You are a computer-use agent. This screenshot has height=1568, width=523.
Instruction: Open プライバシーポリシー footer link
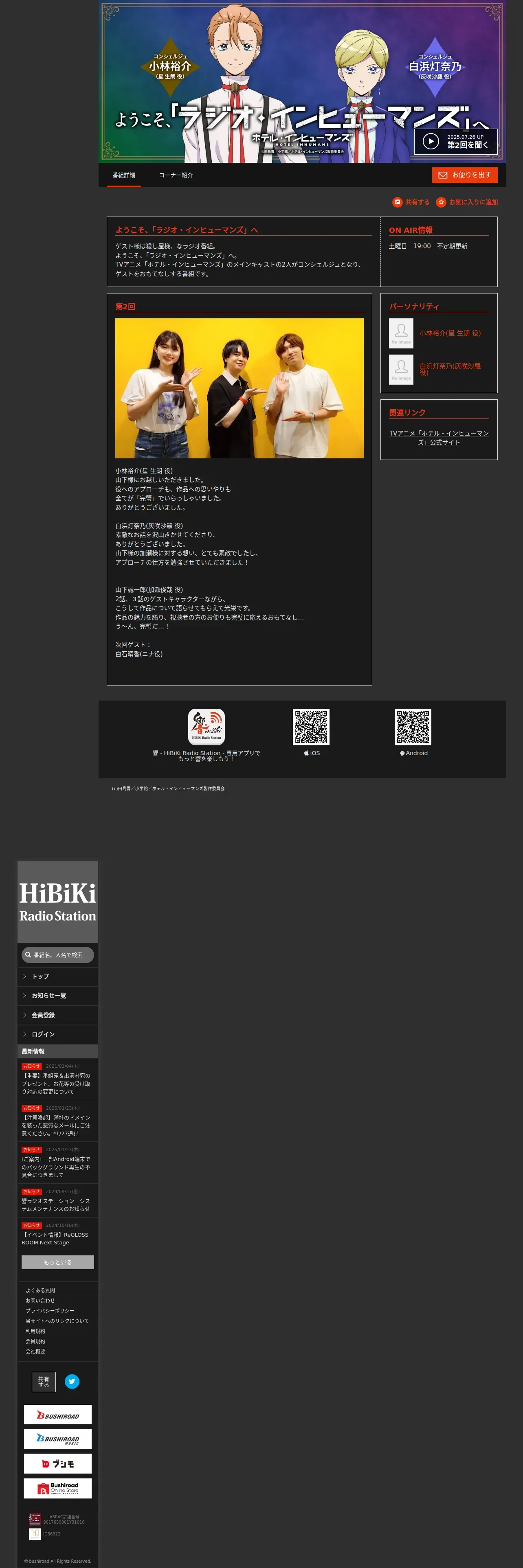click(50, 1310)
